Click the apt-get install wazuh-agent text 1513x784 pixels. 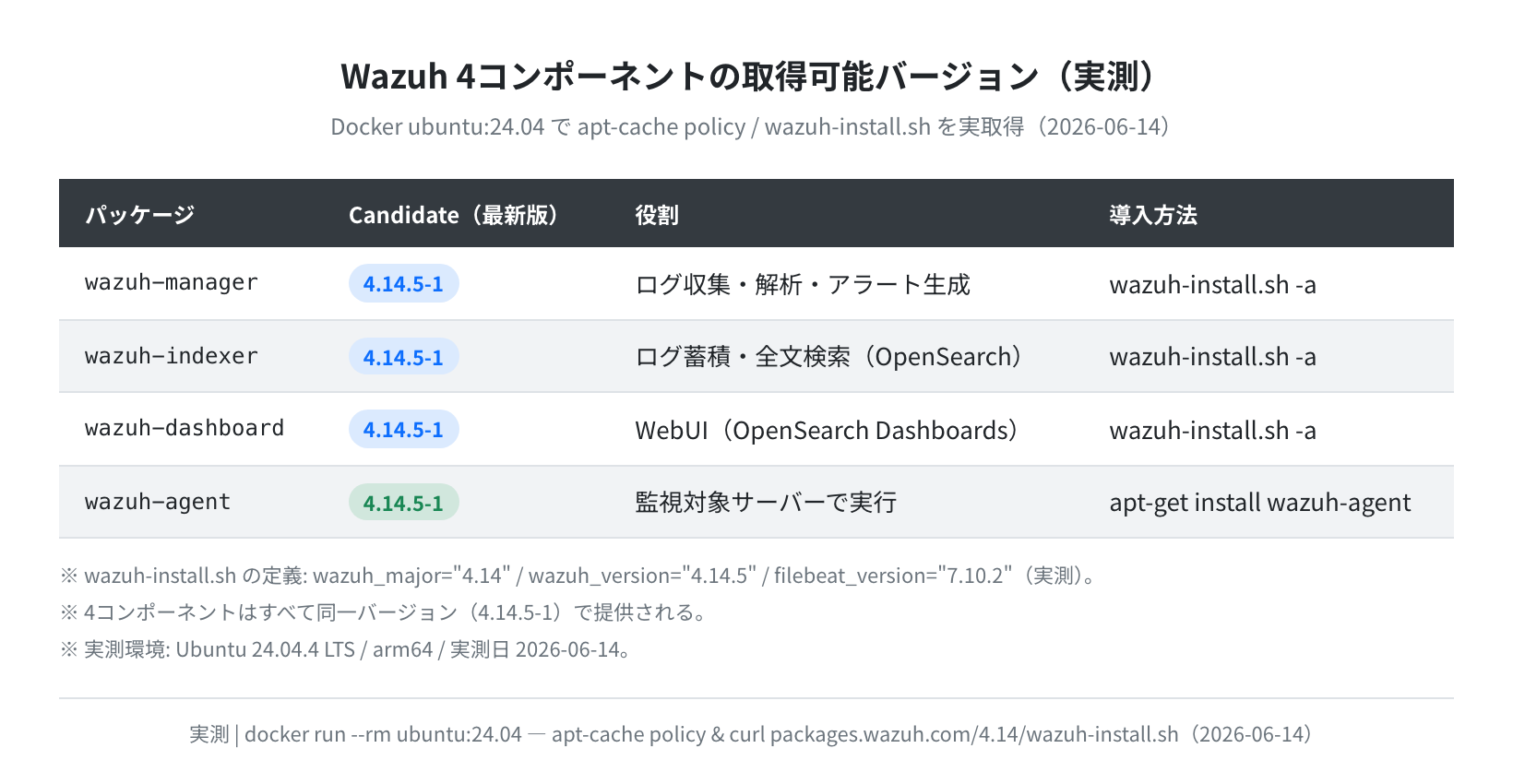(1260, 503)
